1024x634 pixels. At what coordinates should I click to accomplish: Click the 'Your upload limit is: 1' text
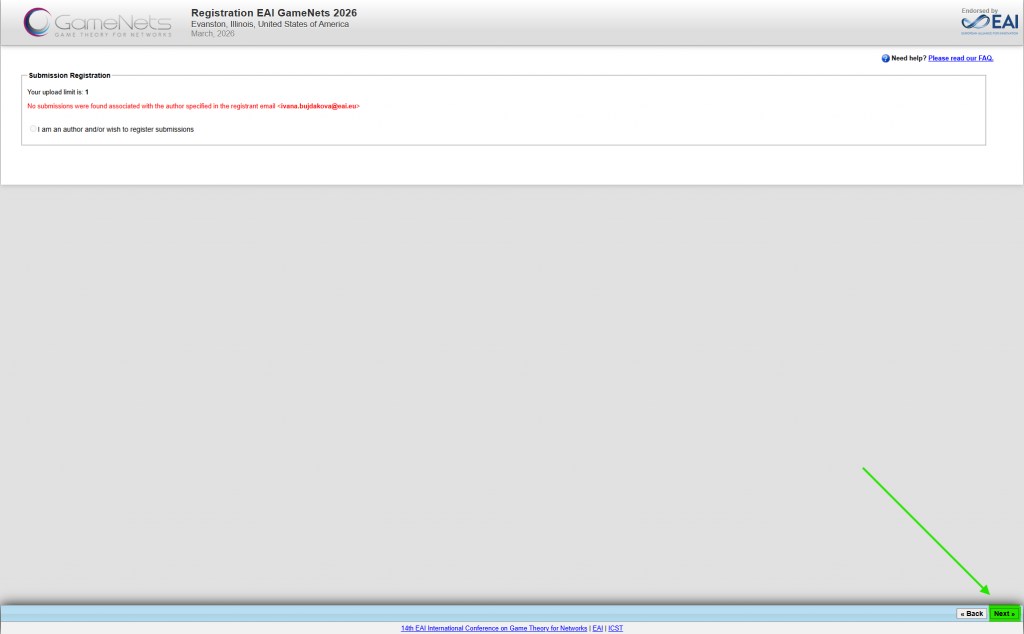[58, 92]
